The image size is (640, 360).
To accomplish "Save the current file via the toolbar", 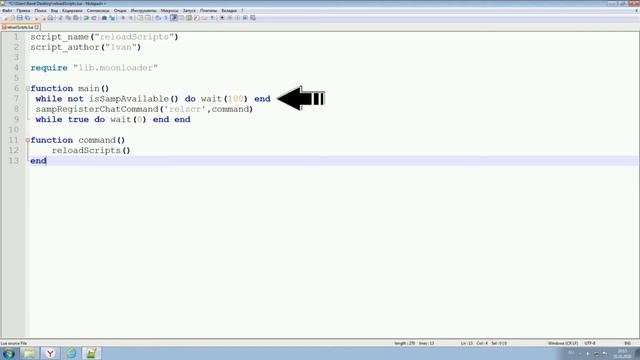I will pyautogui.click(x=20, y=18).
